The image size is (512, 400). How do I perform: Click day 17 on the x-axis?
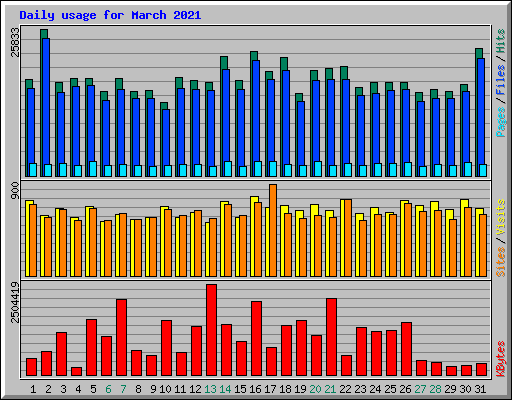[270, 389]
